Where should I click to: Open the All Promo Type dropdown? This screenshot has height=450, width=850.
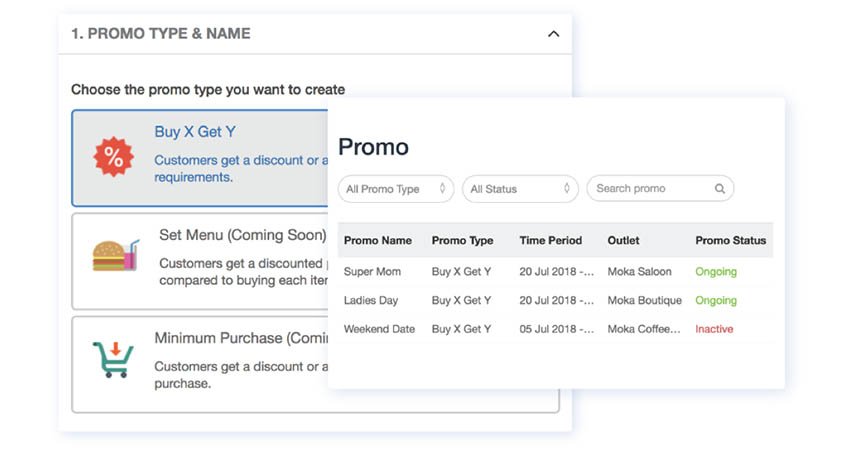(396, 189)
